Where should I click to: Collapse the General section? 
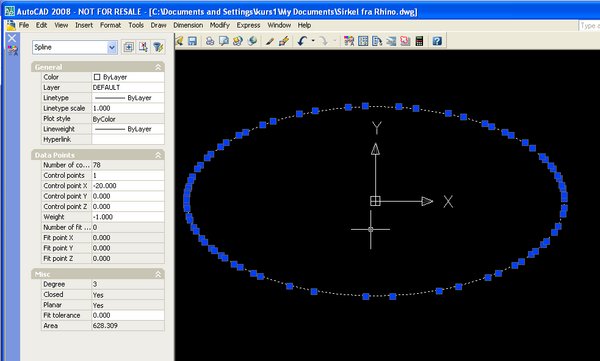(x=158, y=67)
